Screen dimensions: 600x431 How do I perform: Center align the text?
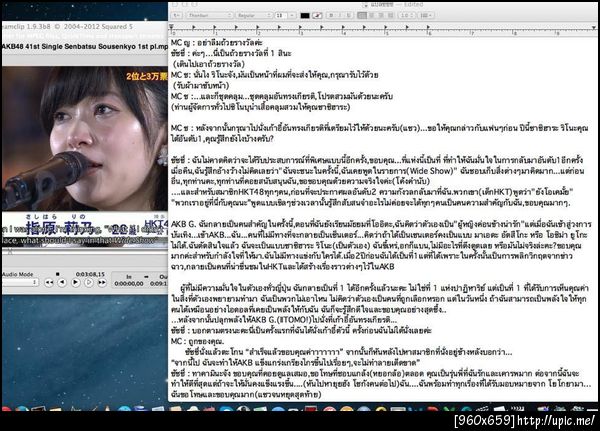tap(371, 16)
